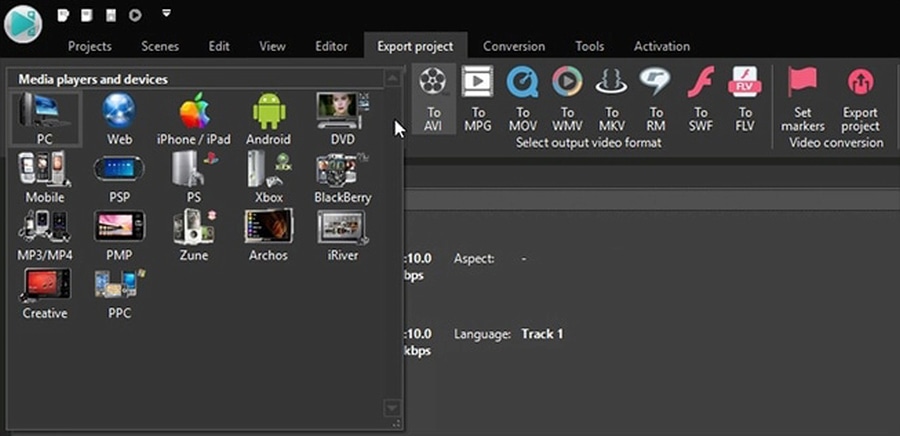Select the DVD export option
900x436 pixels.
click(343, 119)
